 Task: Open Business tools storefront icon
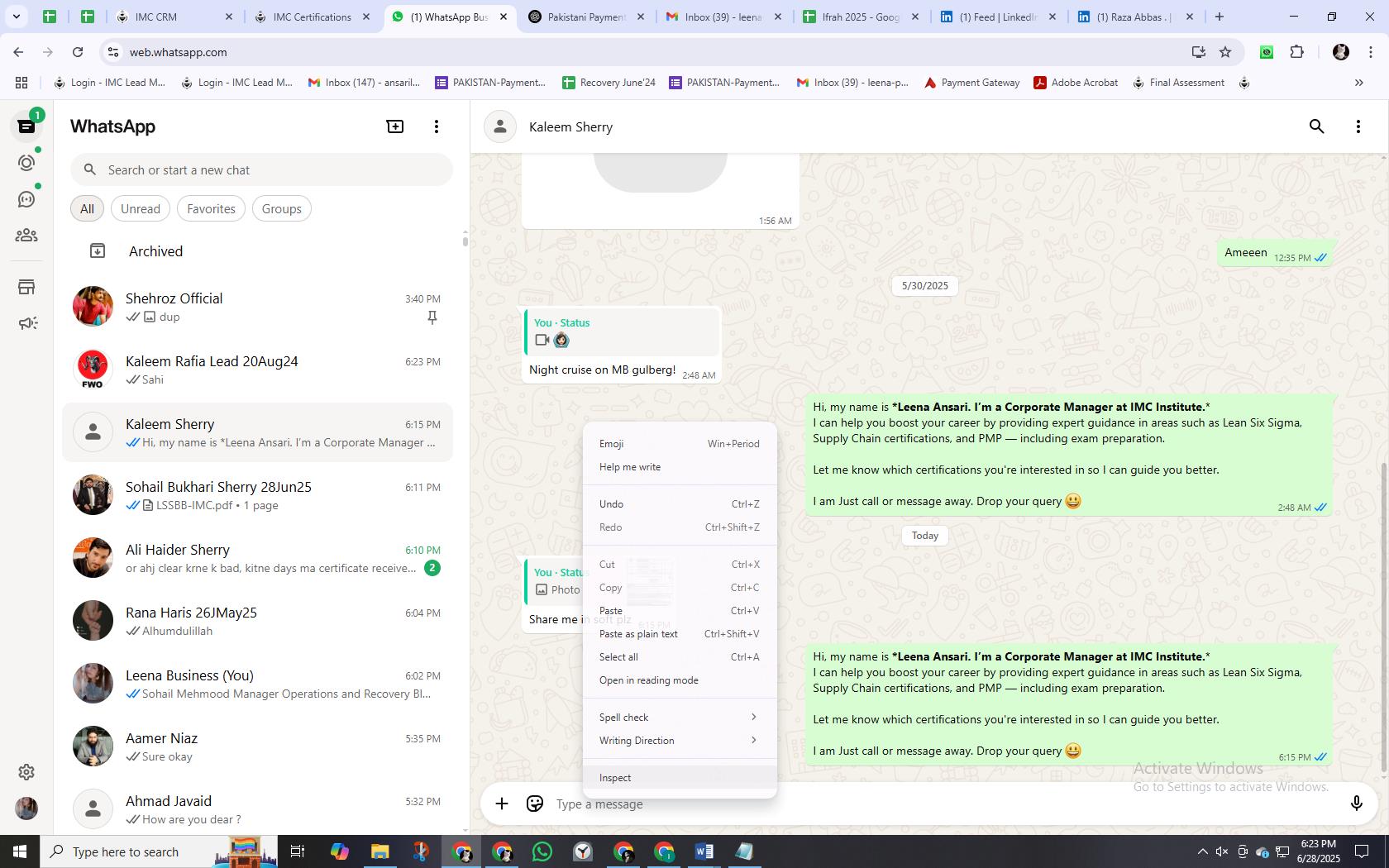click(x=26, y=287)
